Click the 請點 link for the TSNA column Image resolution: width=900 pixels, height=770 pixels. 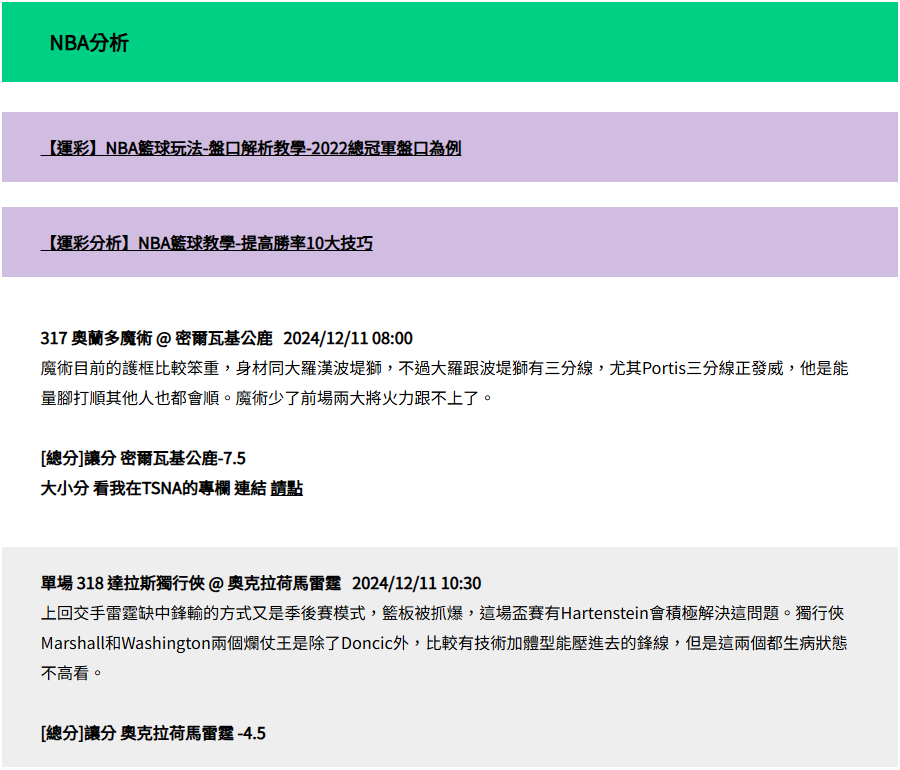coord(286,488)
